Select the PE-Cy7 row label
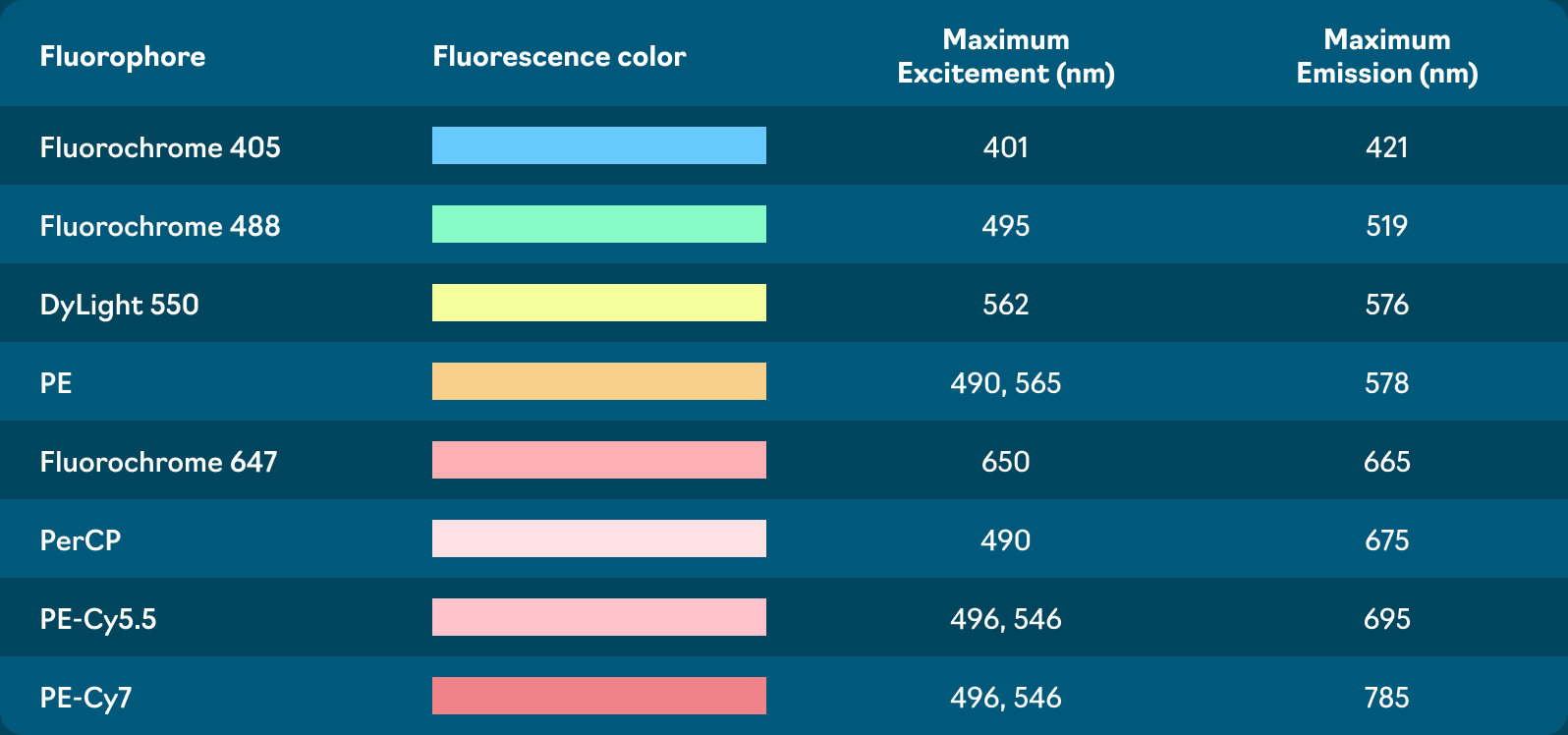 [86, 698]
